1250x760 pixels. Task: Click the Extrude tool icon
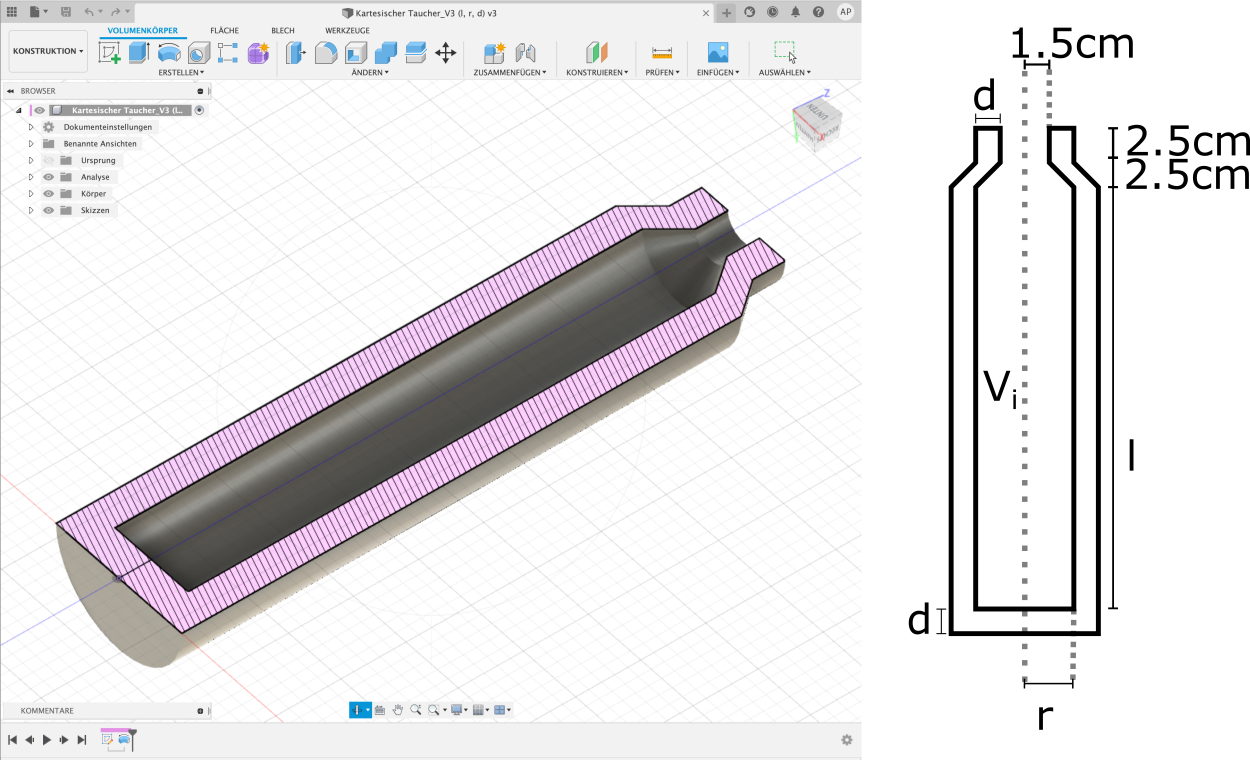pyautogui.click(x=139, y=53)
